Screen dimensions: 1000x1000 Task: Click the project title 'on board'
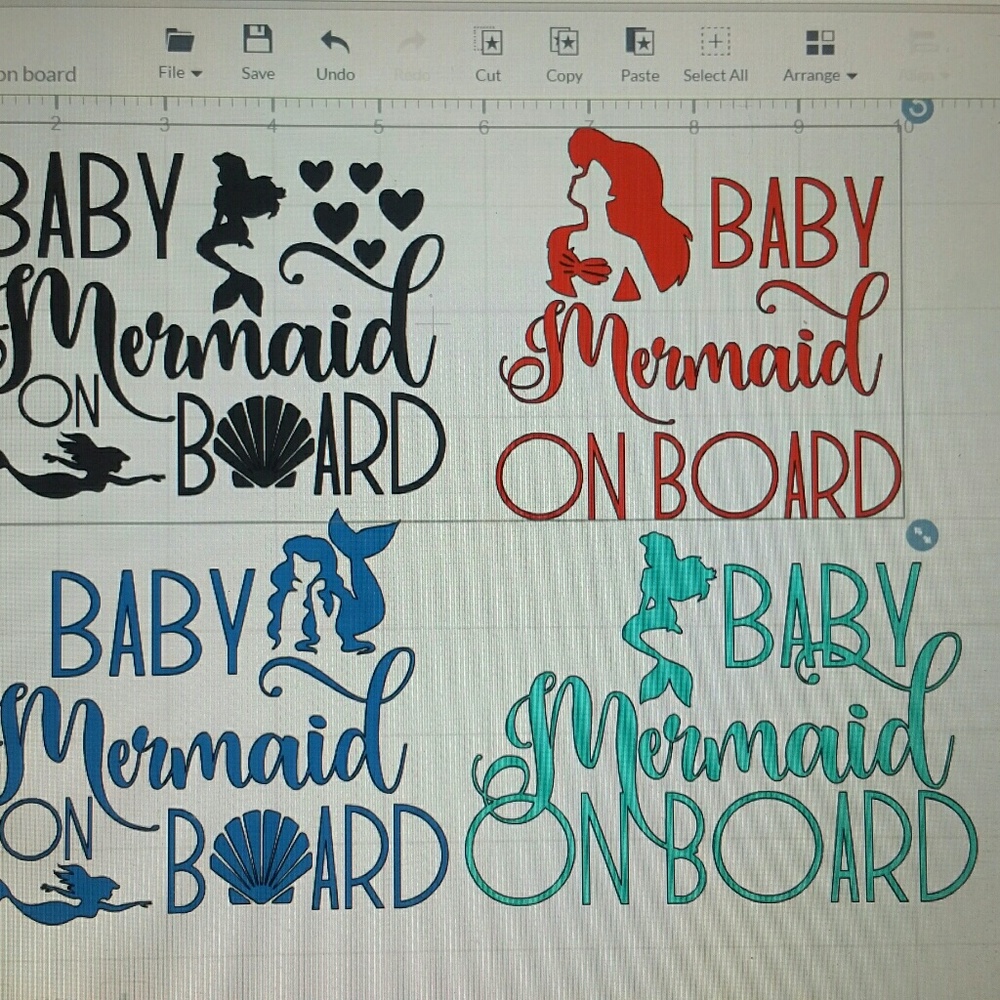click(38, 75)
